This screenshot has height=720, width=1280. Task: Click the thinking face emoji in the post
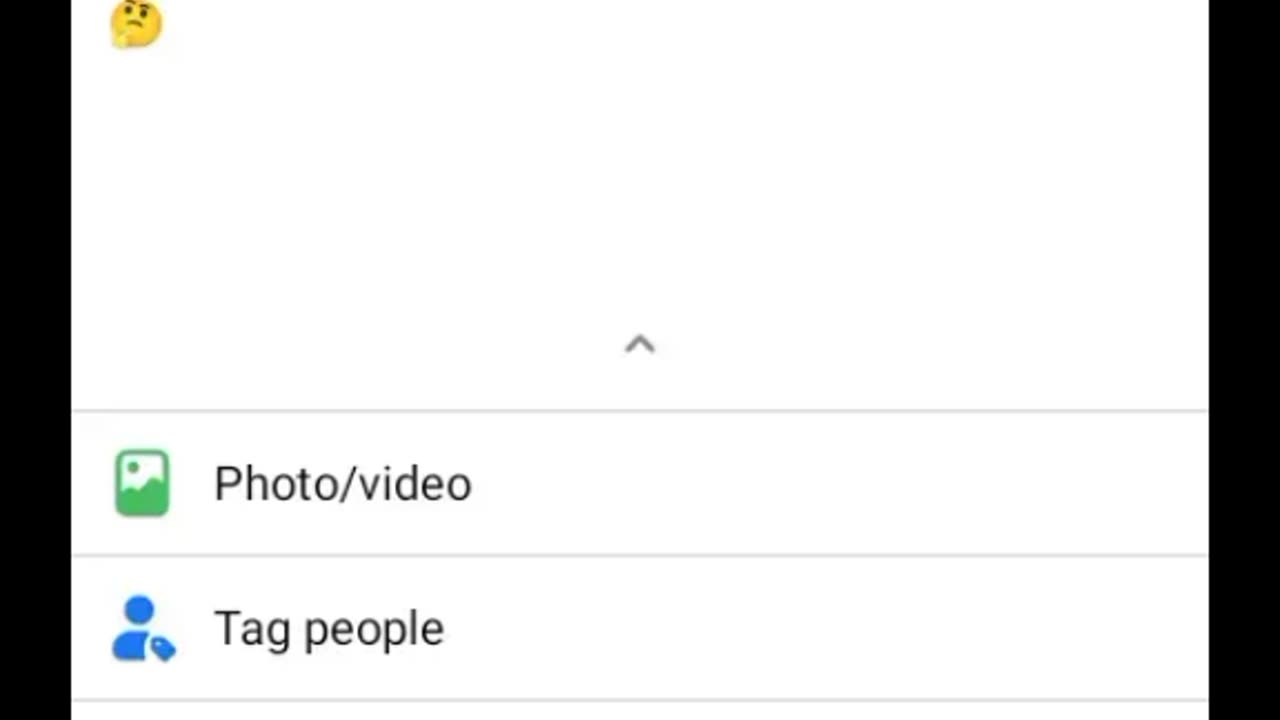[x=136, y=23]
